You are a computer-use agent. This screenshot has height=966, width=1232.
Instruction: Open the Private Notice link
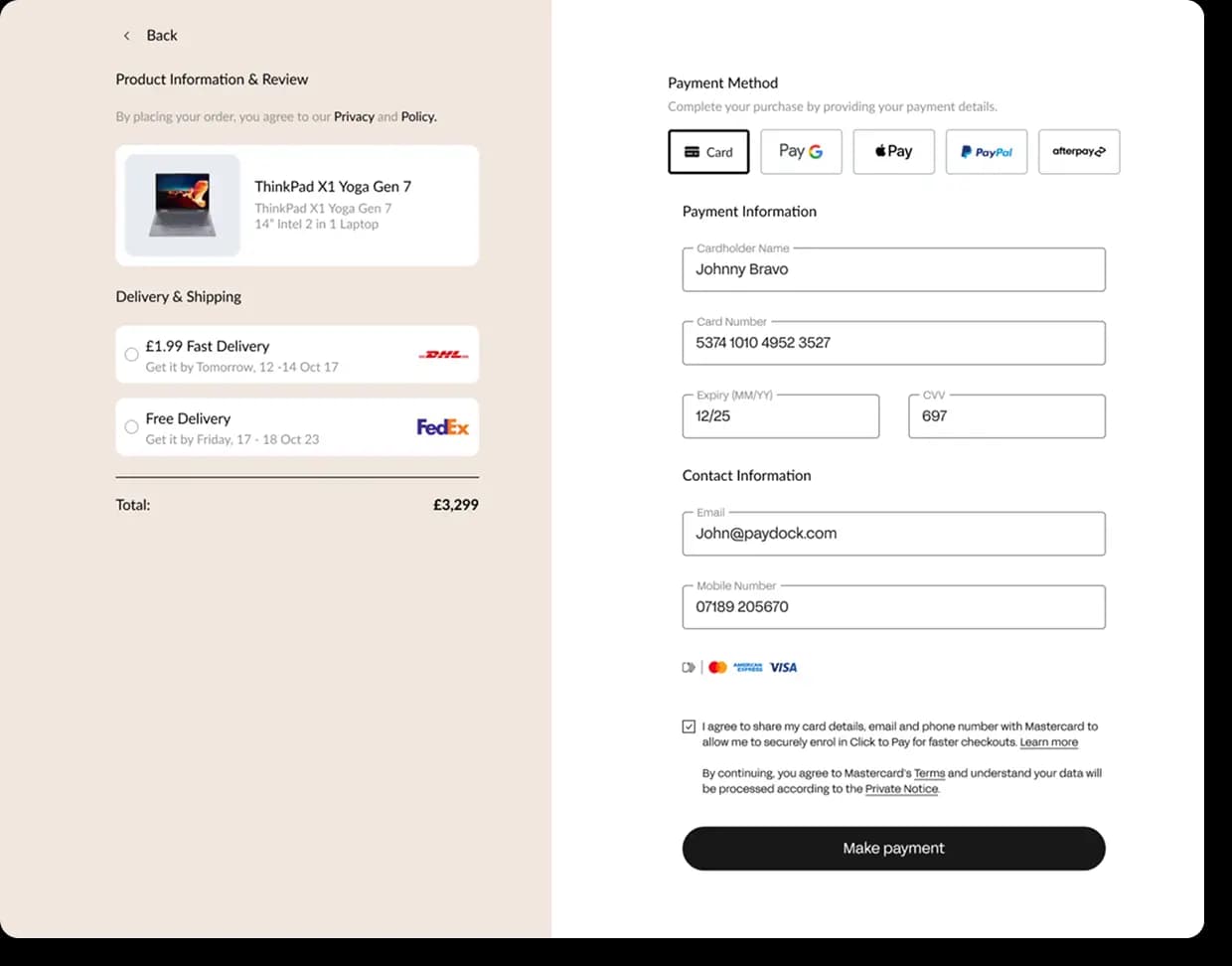(x=901, y=789)
